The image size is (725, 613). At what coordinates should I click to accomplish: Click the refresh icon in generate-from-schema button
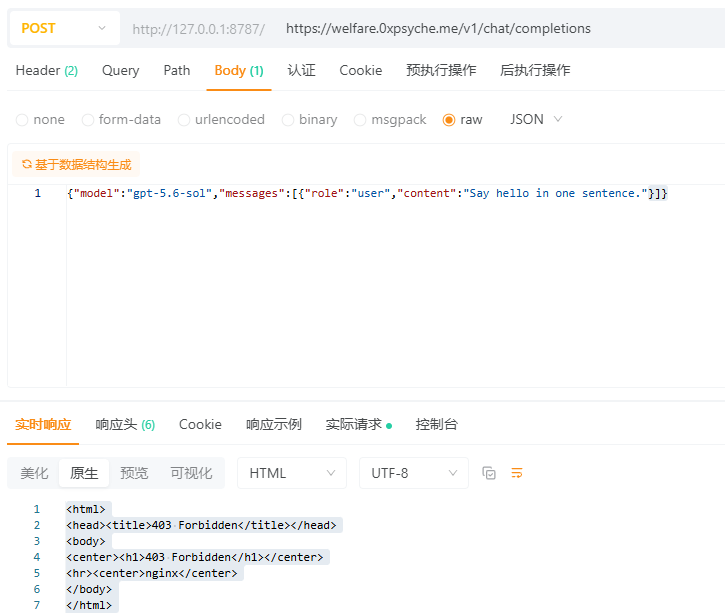(27, 164)
